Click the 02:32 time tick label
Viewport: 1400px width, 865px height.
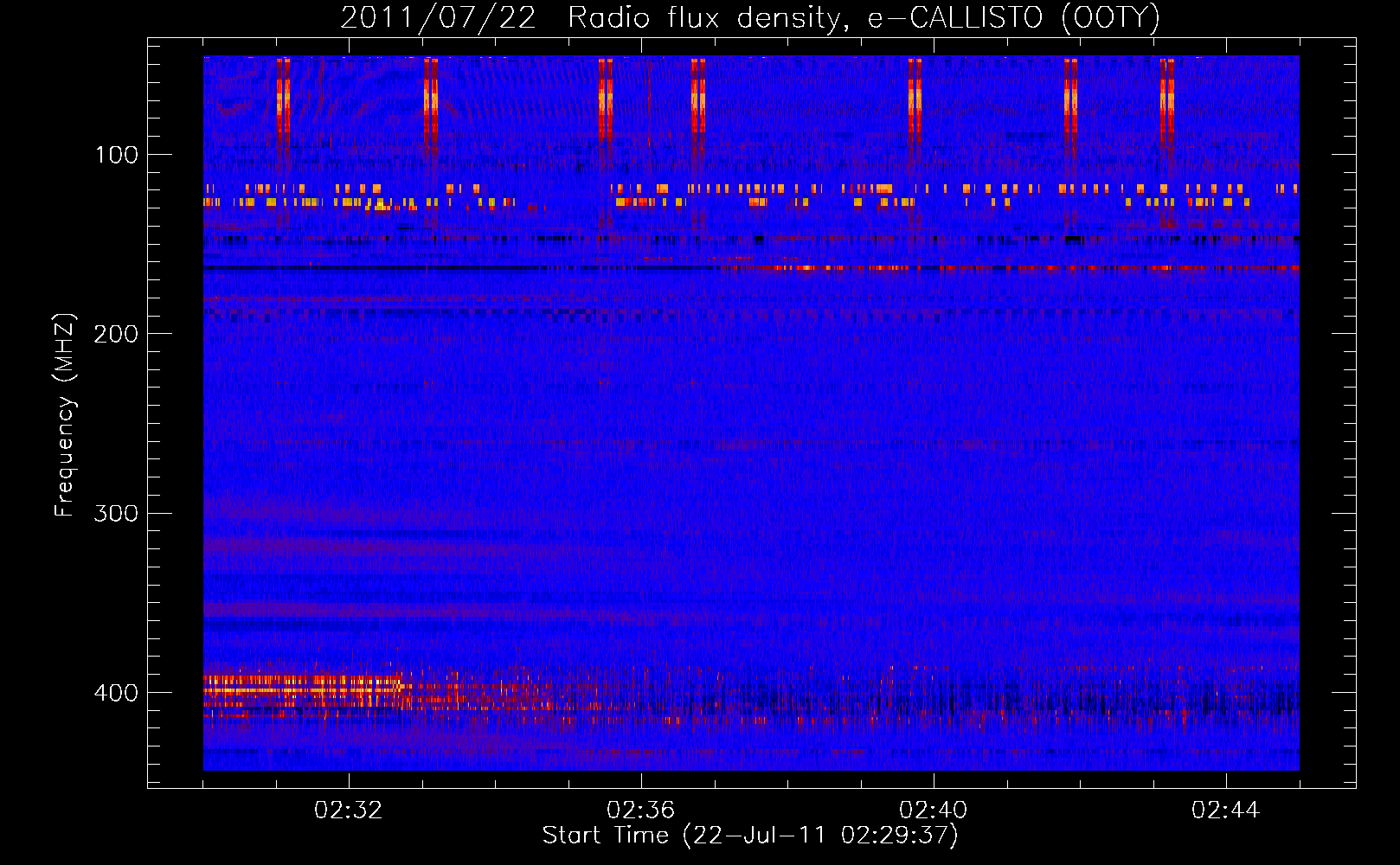pos(349,811)
